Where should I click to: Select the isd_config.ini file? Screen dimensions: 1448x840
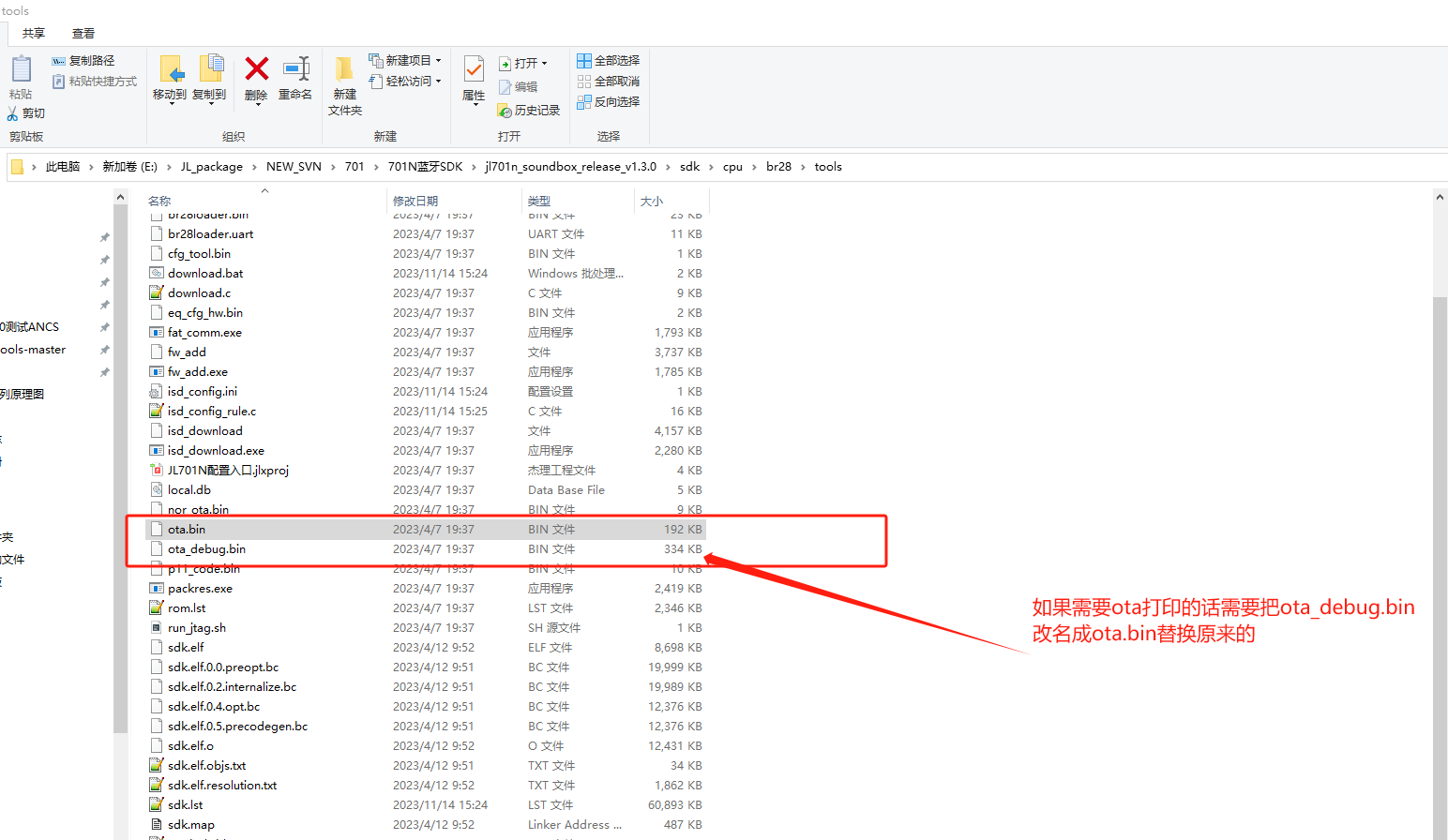[426, 392]
